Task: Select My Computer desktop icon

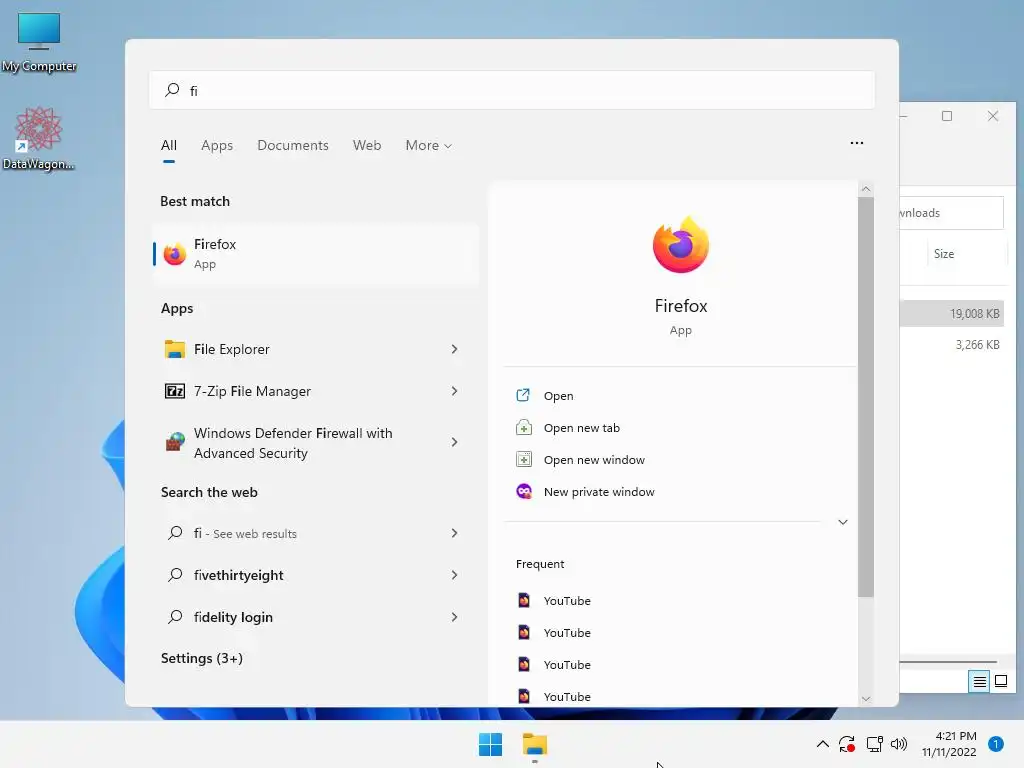Action: click(39, 42)
